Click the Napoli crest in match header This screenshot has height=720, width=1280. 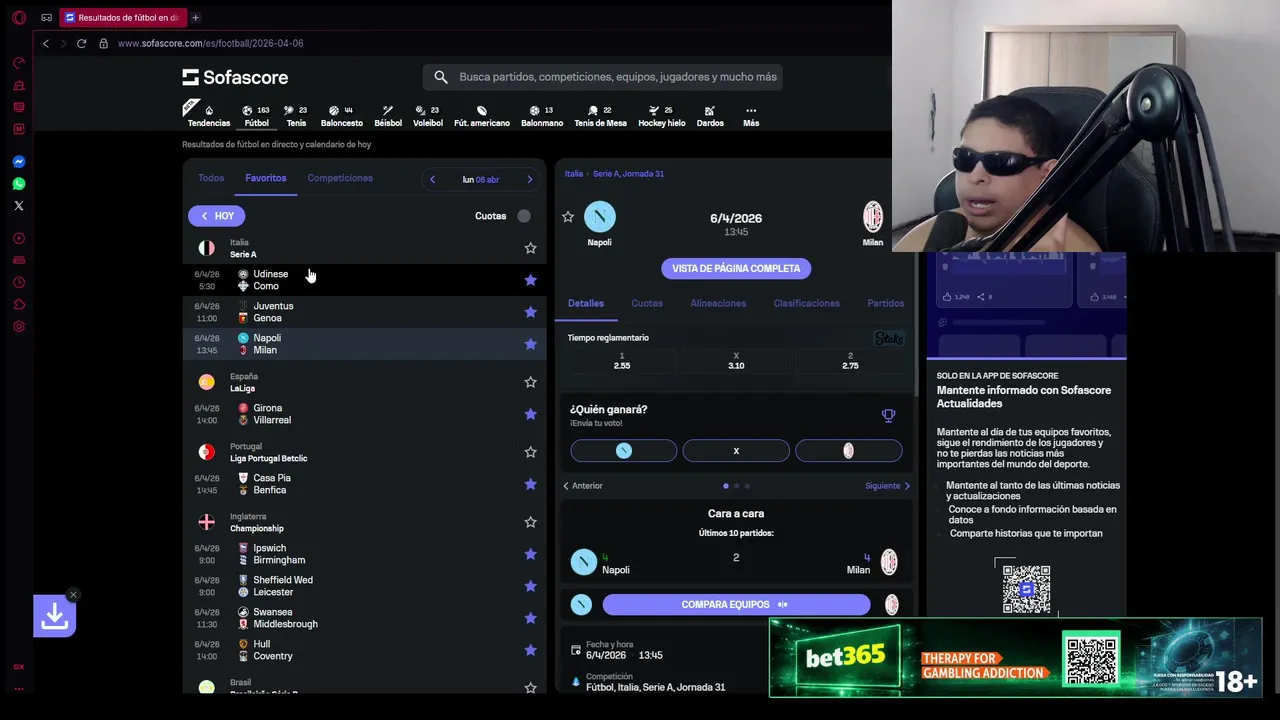pyautogui.click(x=600, y=217)
